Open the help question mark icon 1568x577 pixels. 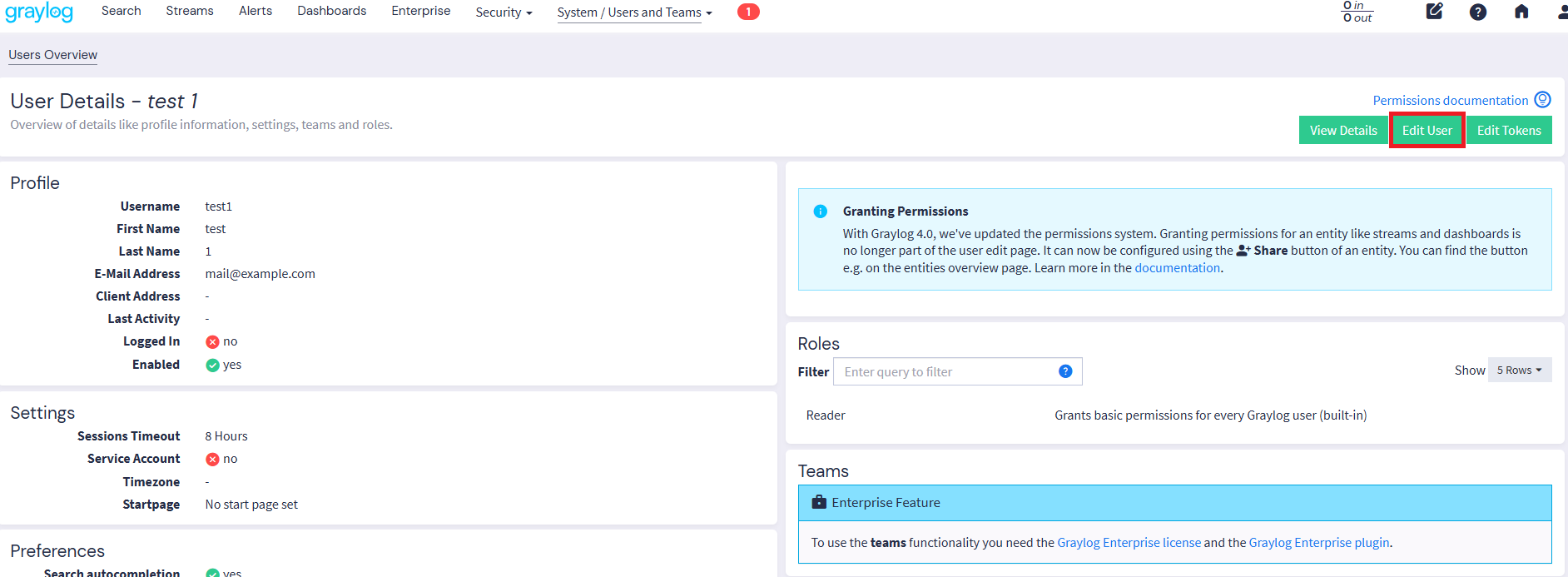[x=1477, y=12]
